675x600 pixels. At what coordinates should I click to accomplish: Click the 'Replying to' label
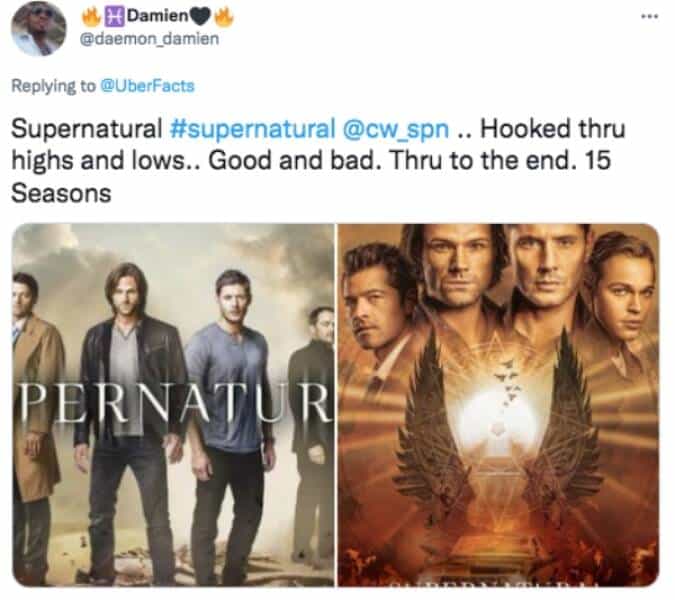click(53, 86)
